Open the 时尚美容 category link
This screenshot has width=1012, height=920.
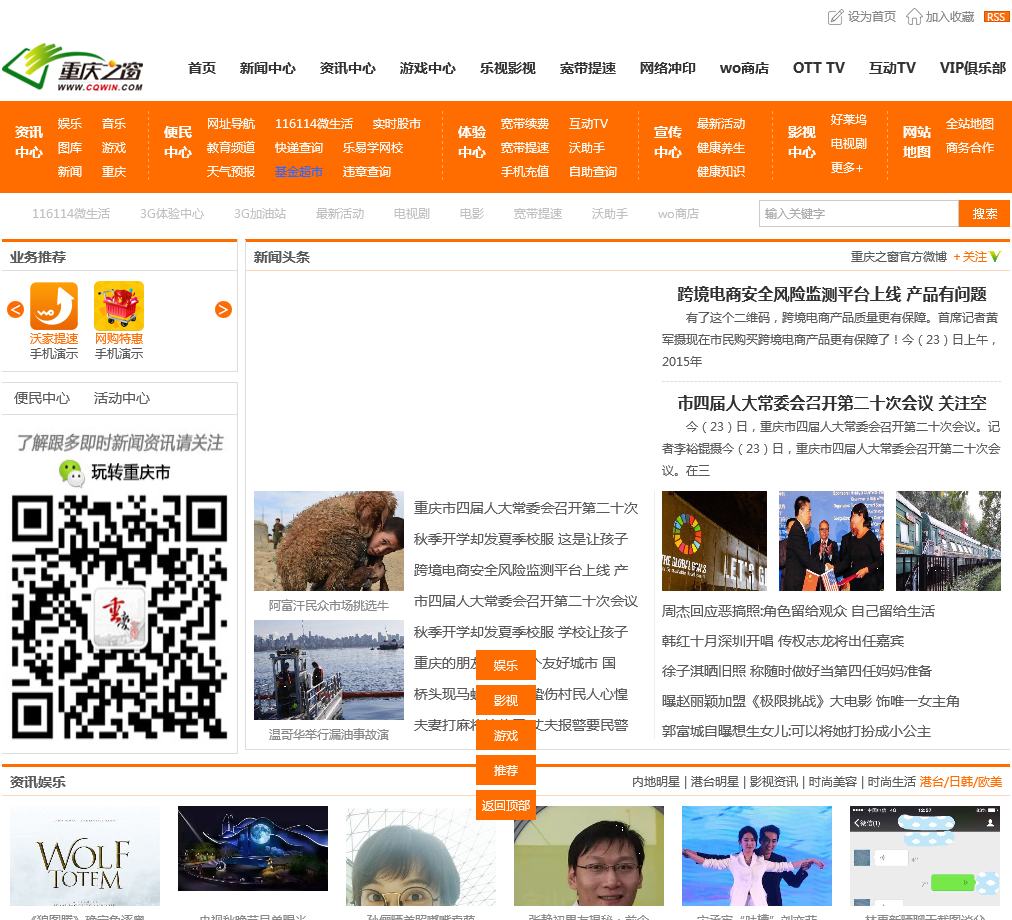pos(833,782)
